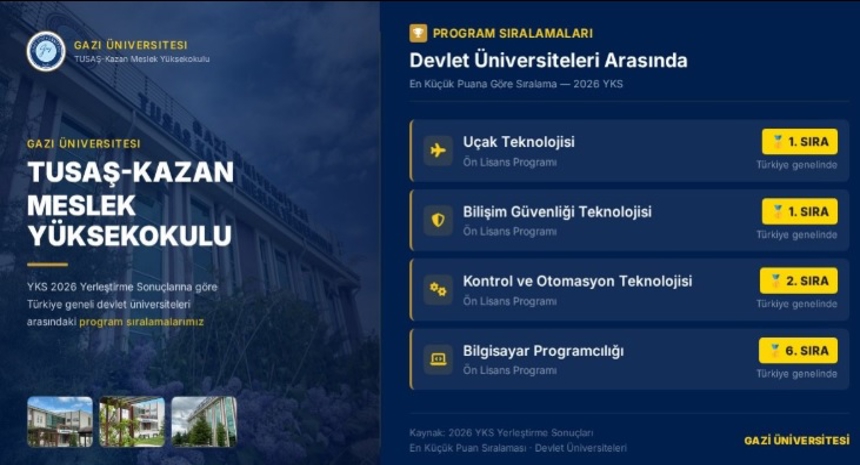The width and height of the screenshot is (860, 465).
Task: Open the second campus thumbnail with pergola
Action: click(x=132, y=422)
